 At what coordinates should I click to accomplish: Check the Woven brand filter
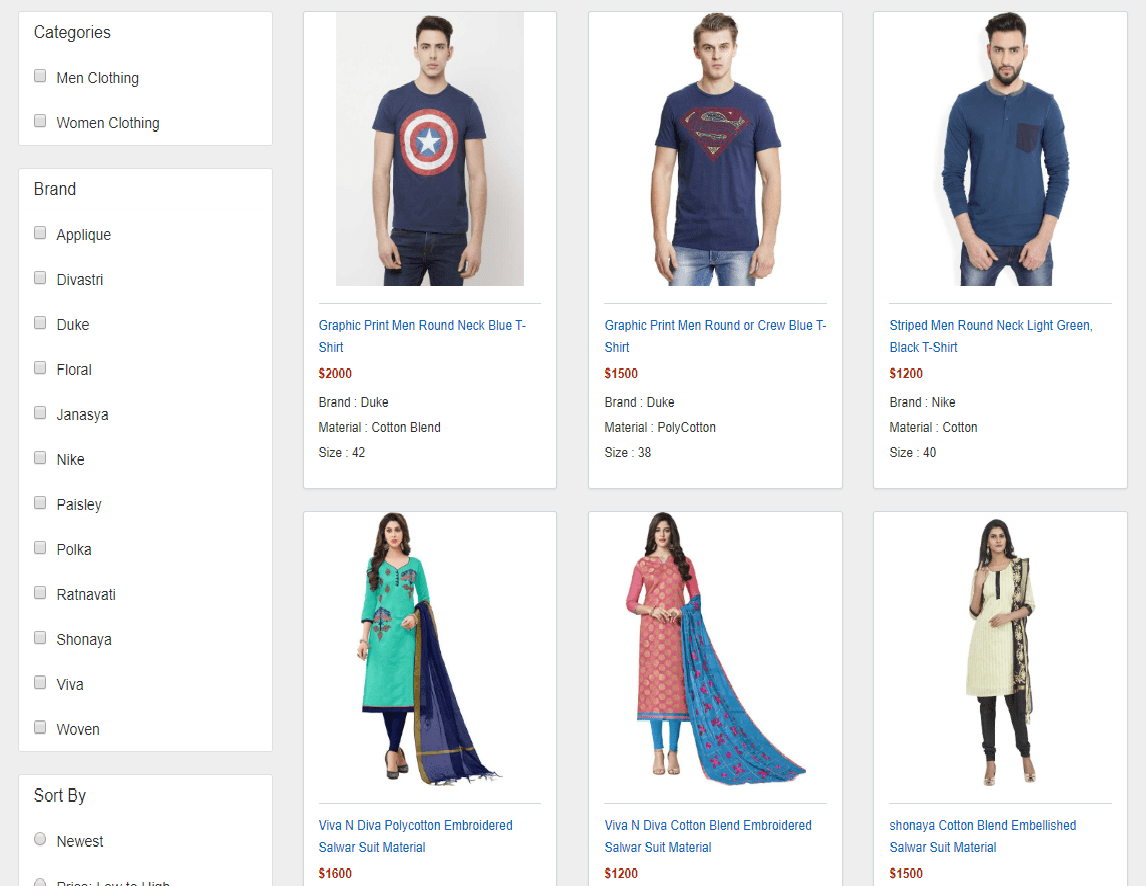tap(40, 727)
